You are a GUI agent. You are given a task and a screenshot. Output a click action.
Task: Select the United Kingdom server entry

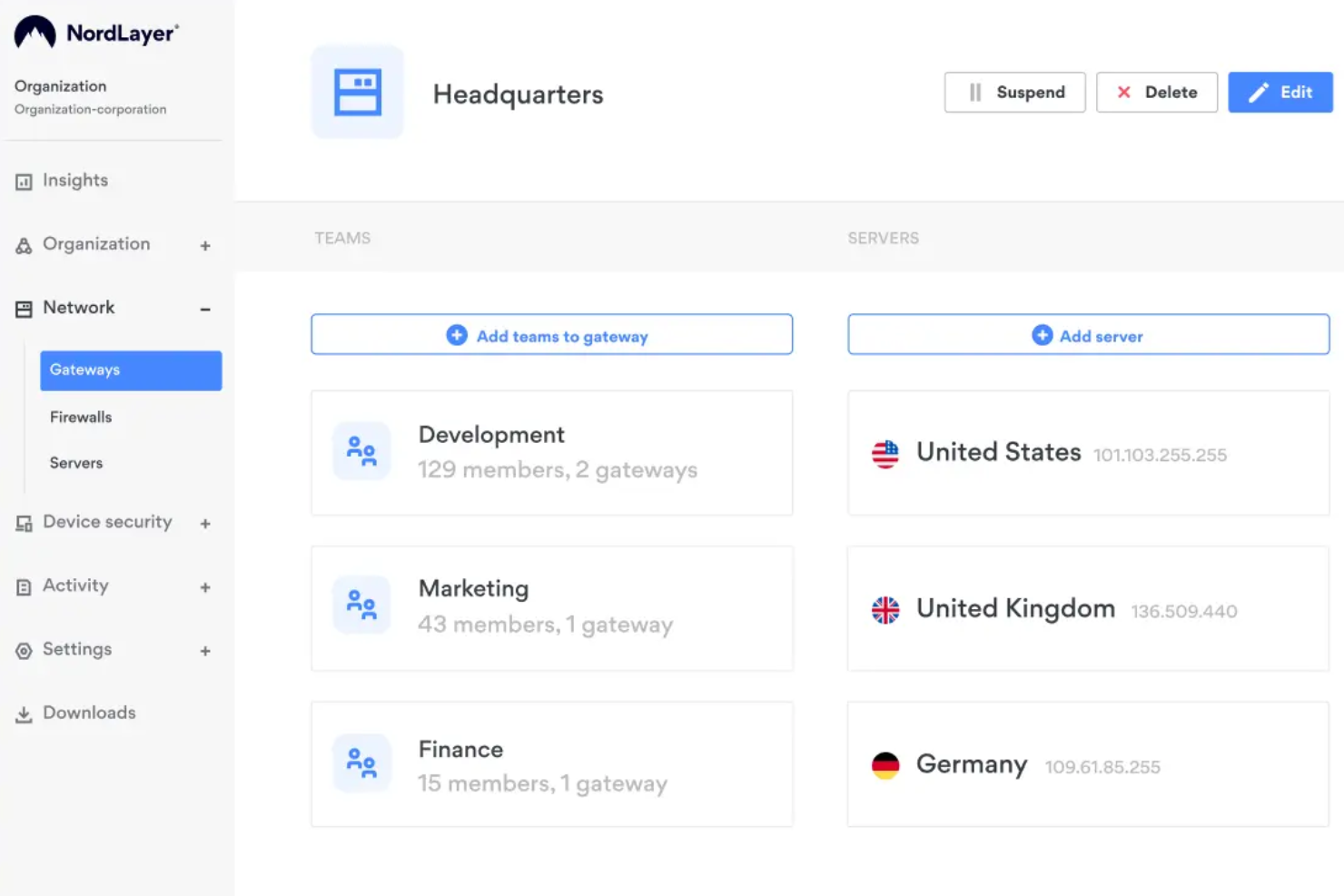1087,608
